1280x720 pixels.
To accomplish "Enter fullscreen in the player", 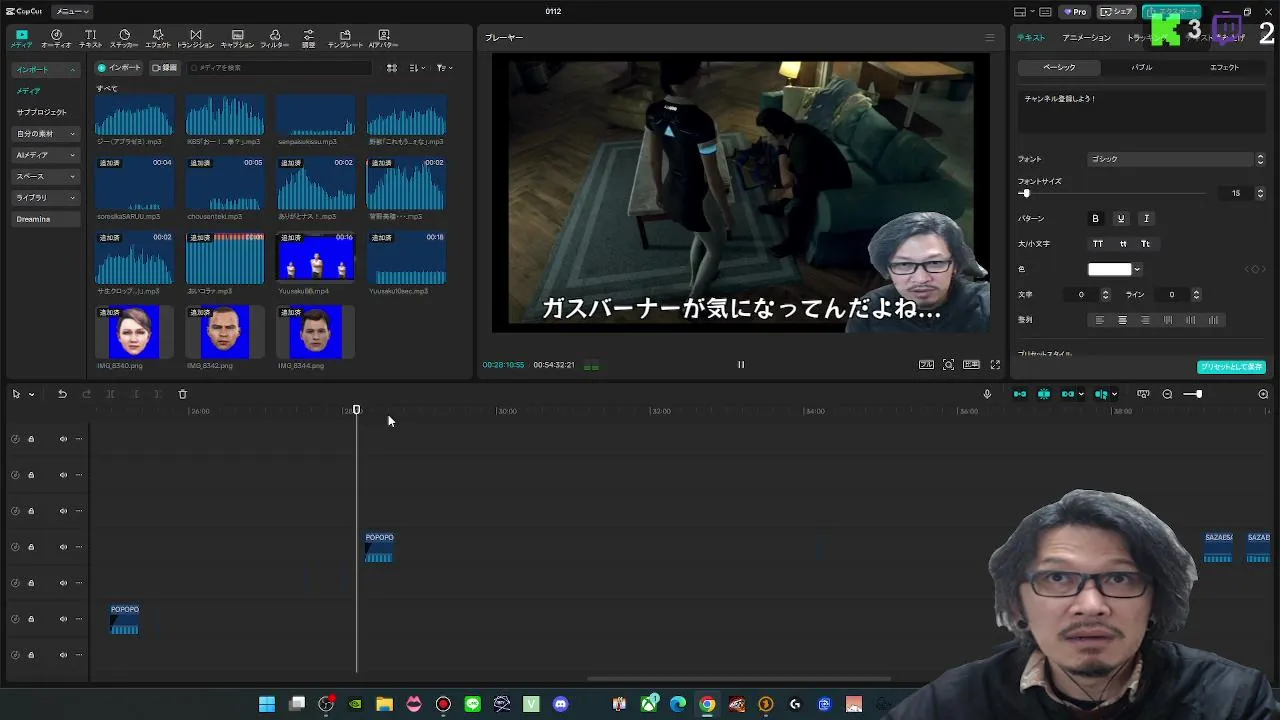I will tap(995, 365).
